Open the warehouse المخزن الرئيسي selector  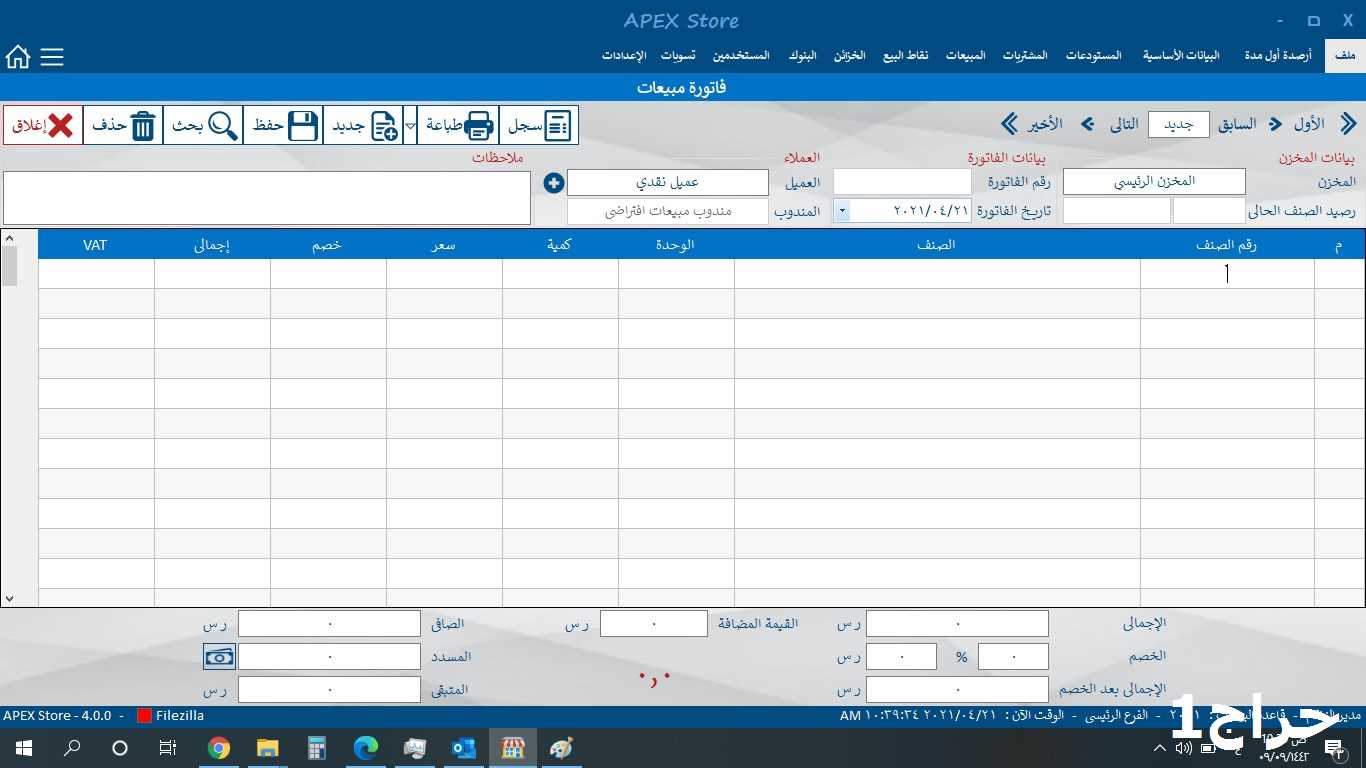pos(1154,182)
